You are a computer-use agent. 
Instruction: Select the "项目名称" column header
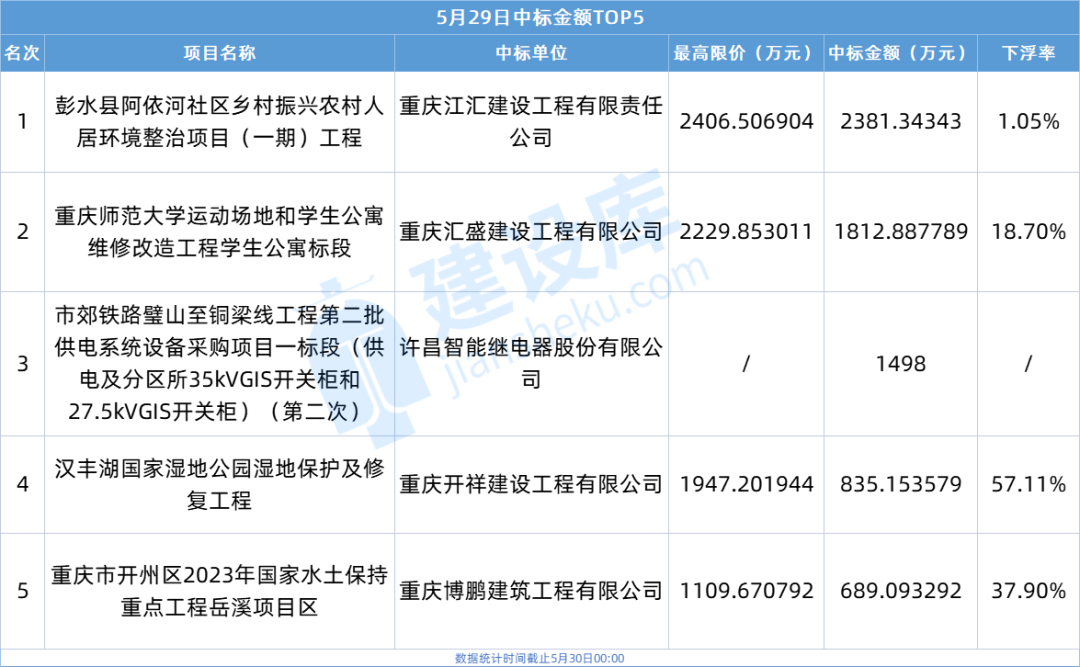click(219, 53)
